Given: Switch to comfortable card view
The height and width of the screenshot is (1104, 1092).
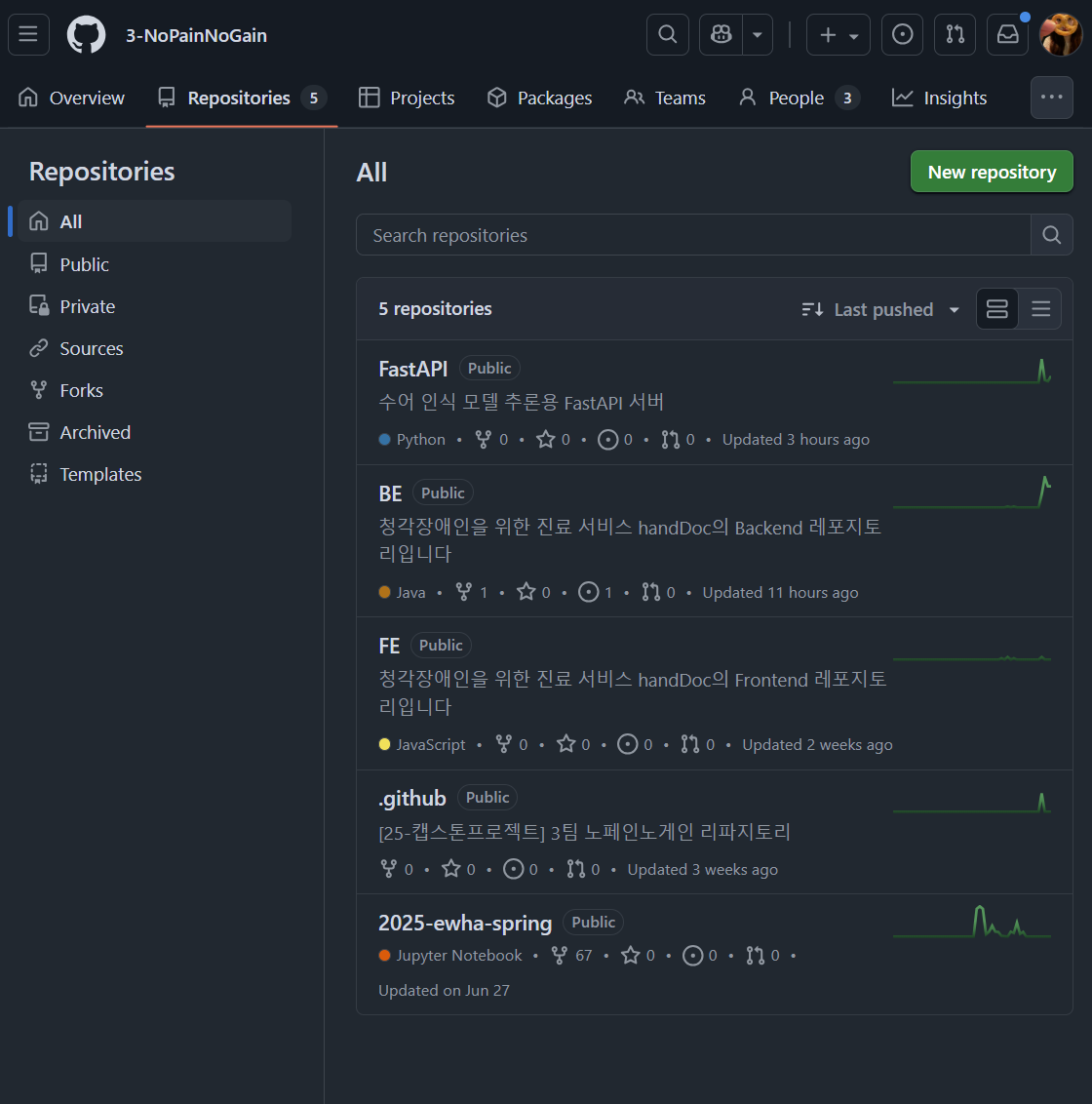Looking at the screenshot, I should click(x=997, y=309).
